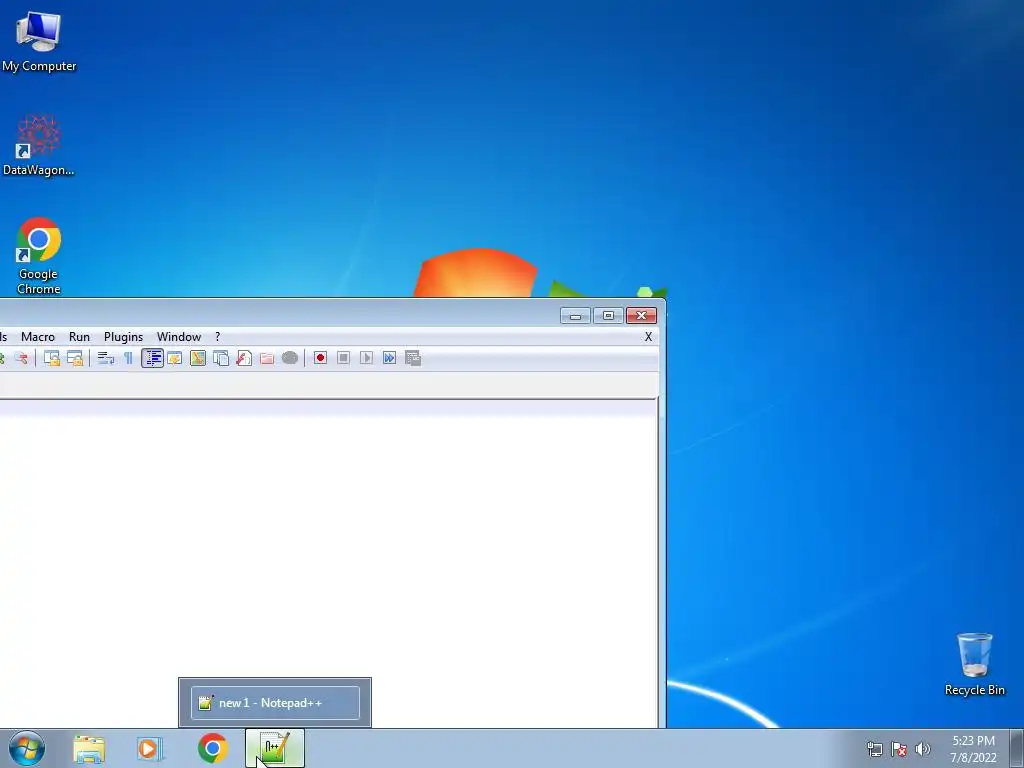Toggle the Show Indent Guide button
The width and height of the screenshot is (1024, 768).
(152, 358)
